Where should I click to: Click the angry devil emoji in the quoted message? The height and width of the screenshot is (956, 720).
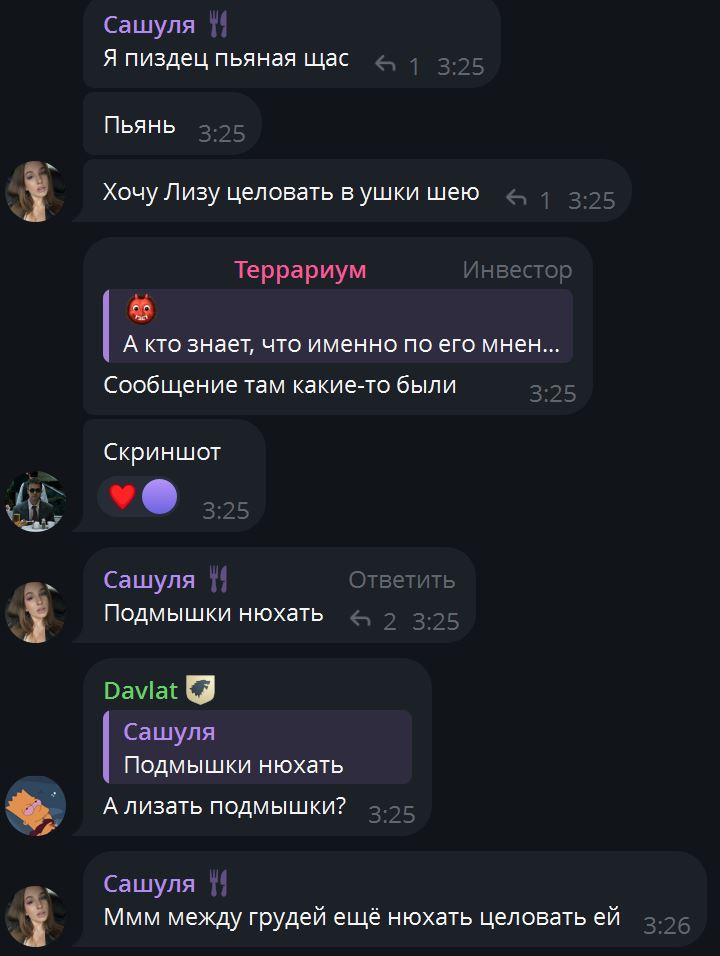click(141, 309)
